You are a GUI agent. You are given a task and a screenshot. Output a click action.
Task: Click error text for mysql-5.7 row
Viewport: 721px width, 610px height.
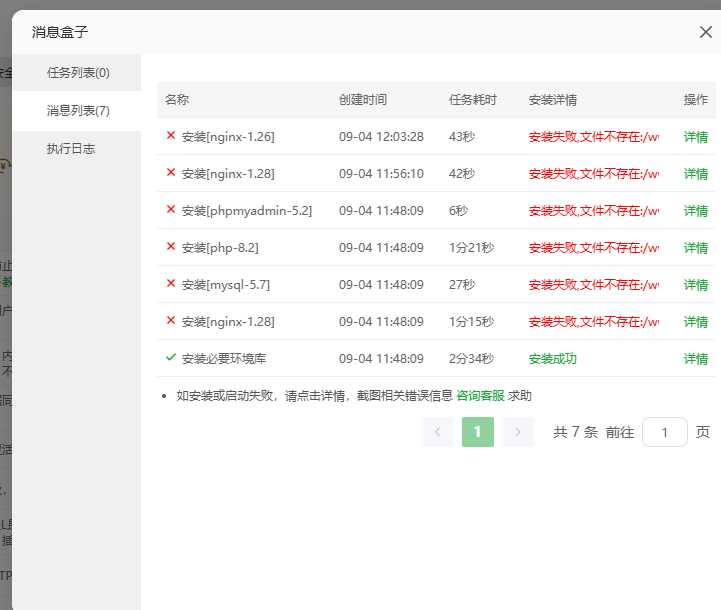594,285
